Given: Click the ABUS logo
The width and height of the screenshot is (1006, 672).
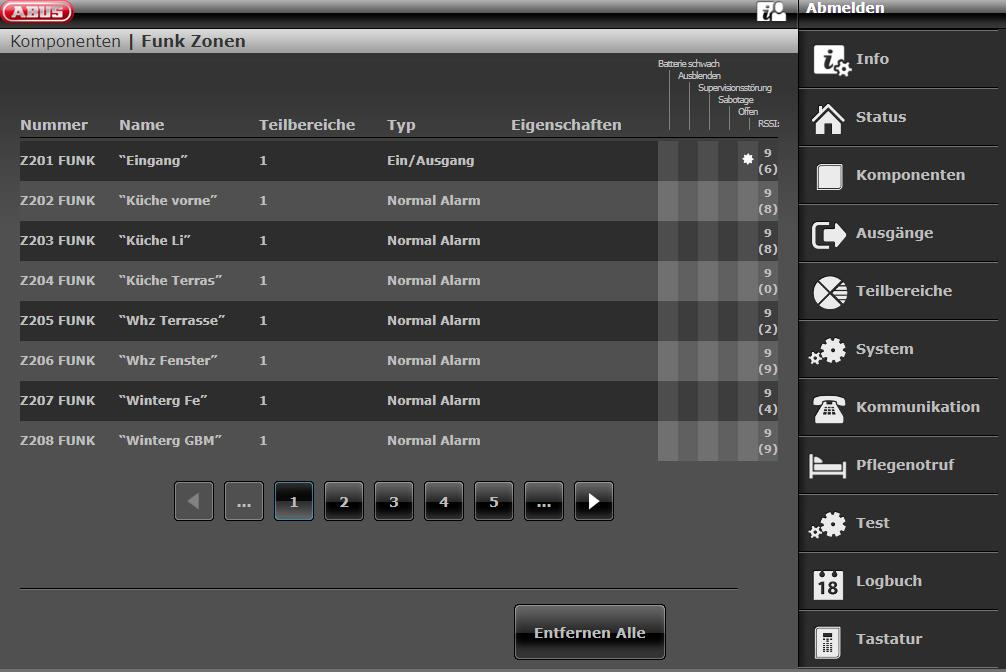Looking at the screenshot, I should point(37,11).
